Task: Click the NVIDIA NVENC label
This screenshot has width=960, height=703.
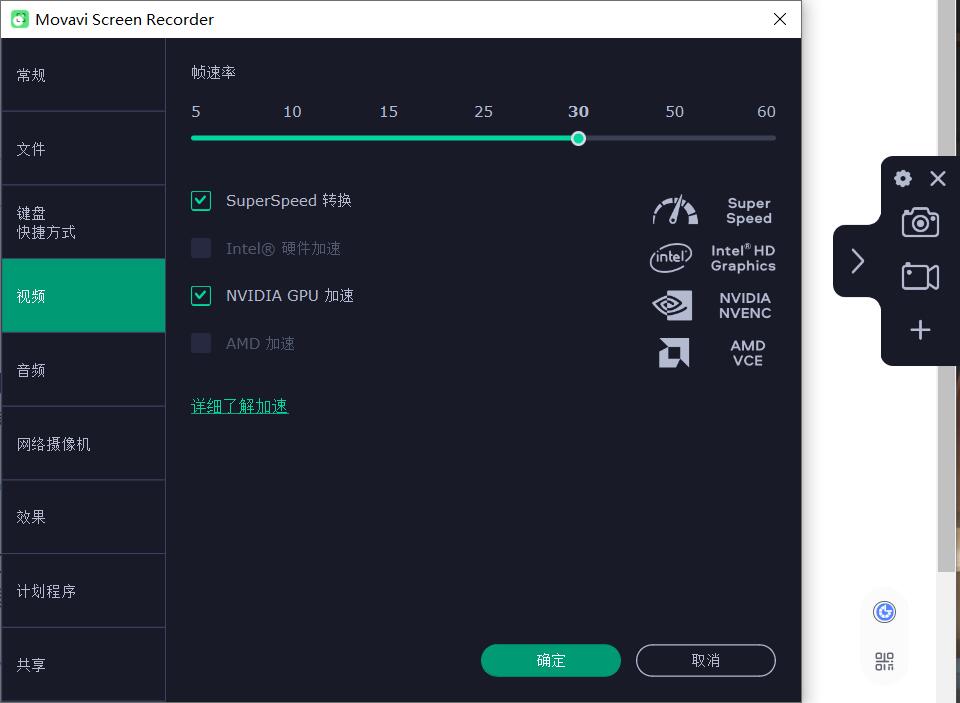Action: point(744,305)
